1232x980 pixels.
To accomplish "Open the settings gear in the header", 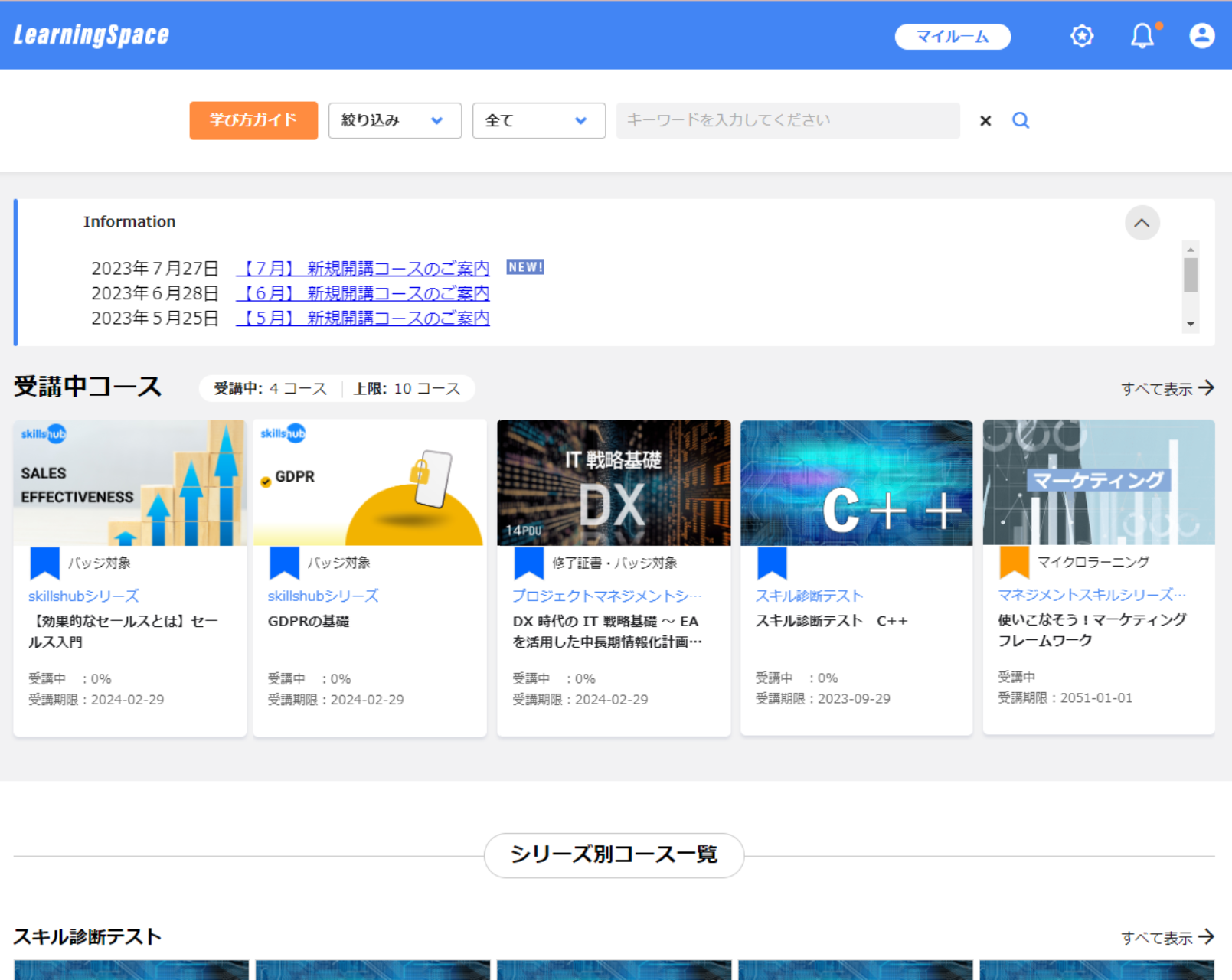I will tap(1082, 35).
